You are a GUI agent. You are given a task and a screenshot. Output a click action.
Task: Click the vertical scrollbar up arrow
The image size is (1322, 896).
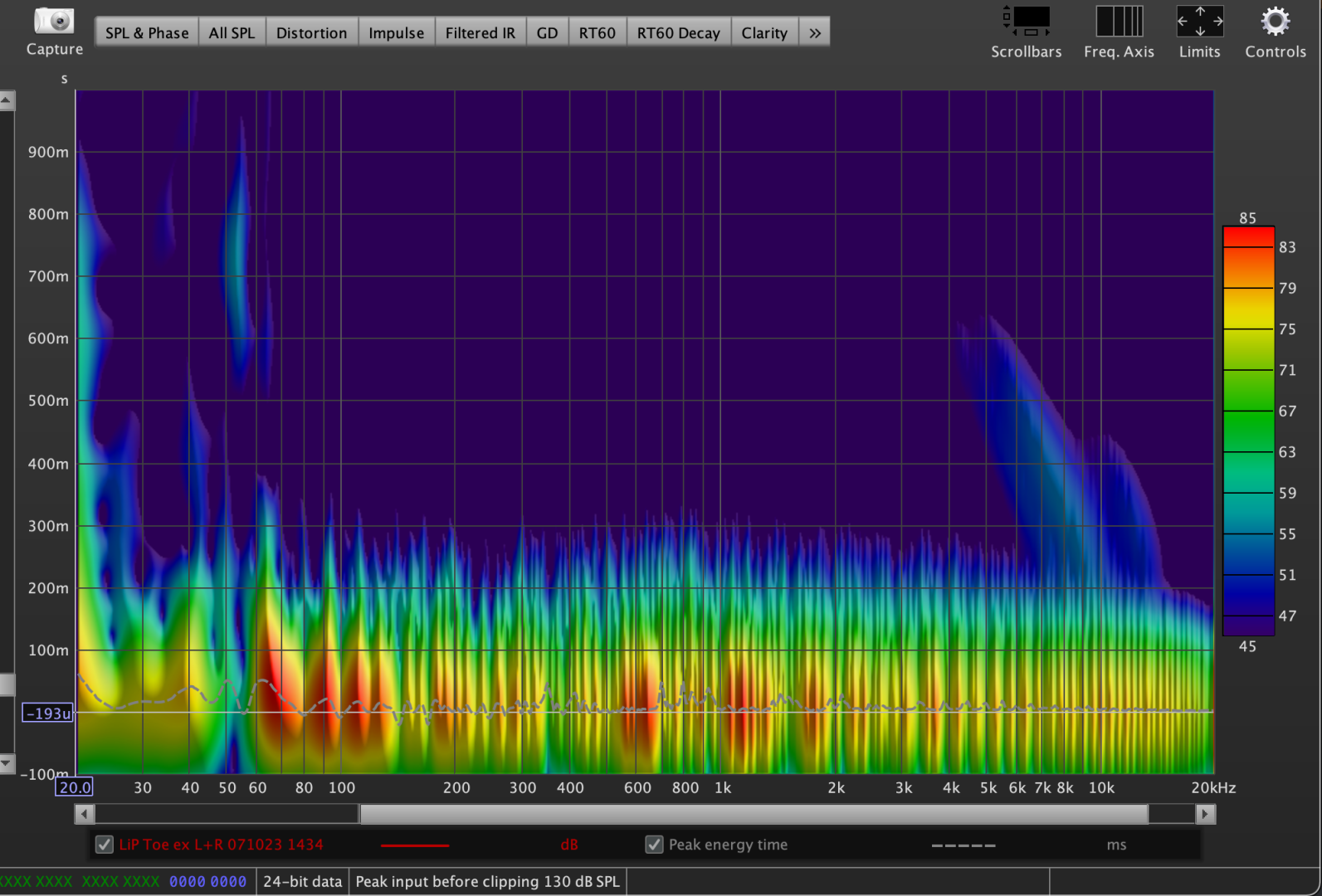(7, 101)
